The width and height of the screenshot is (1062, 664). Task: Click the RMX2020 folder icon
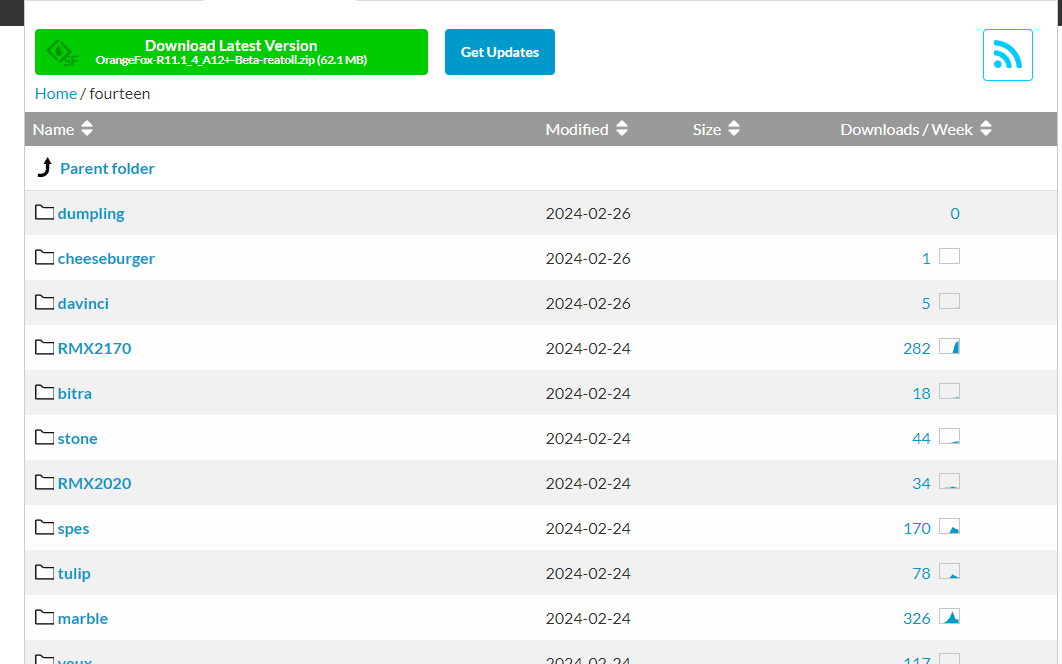[x=45, y=482]
